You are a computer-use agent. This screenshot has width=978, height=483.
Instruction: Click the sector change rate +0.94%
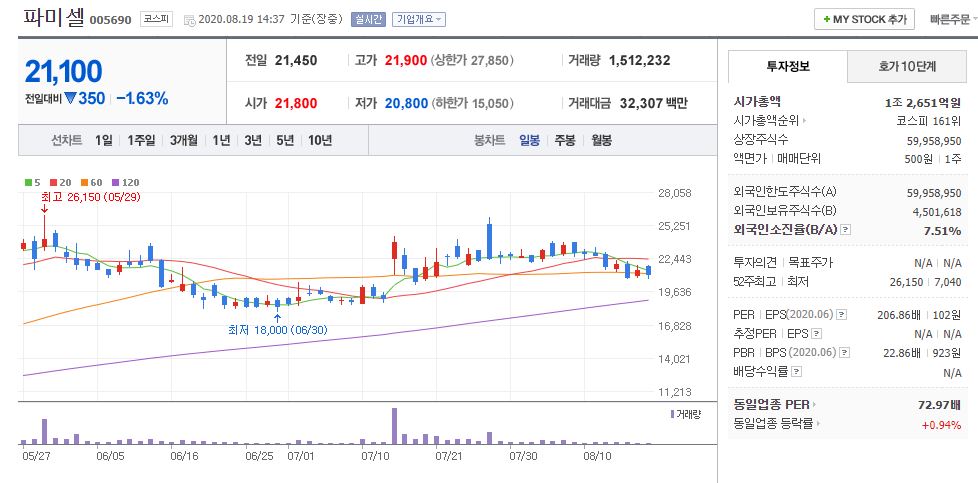coord(941,425)
